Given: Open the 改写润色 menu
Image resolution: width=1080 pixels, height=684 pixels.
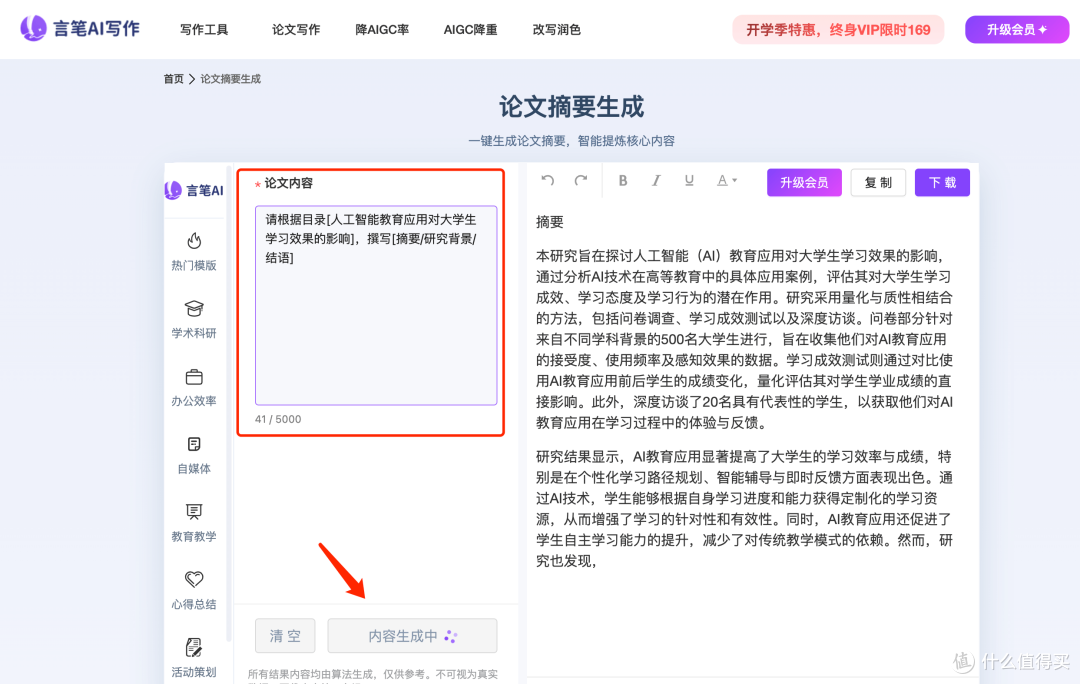Looking at the screenshot, I should click(557, 30).
